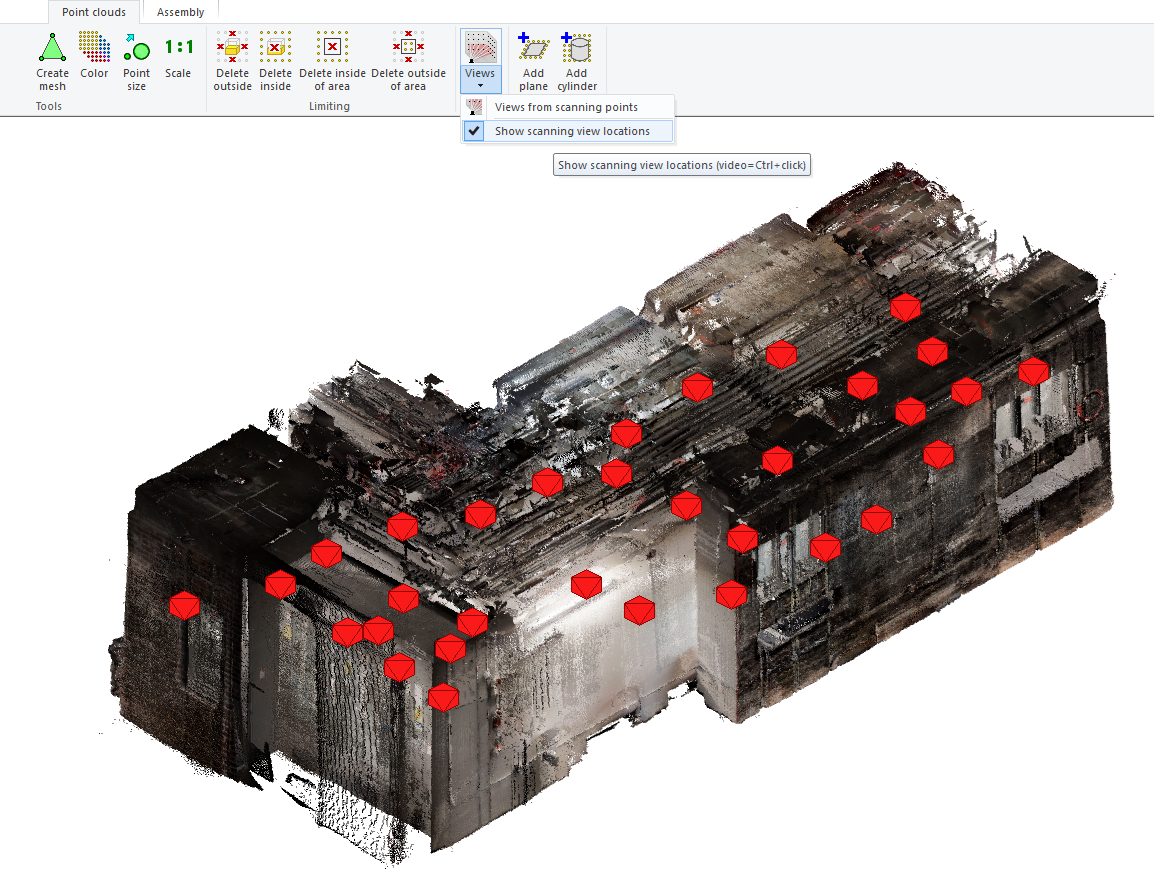Click the bottommost red scan location marker

pyautogui.click(x=443, y=697)
